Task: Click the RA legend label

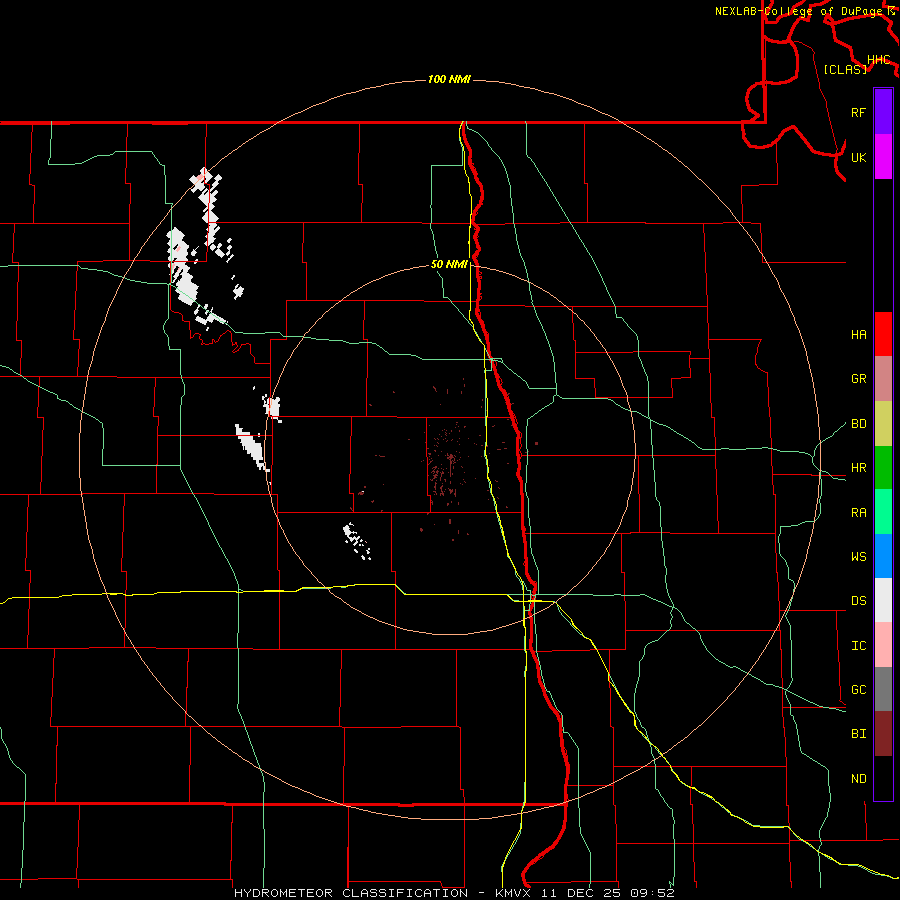Action: click(x=859, y=513)
